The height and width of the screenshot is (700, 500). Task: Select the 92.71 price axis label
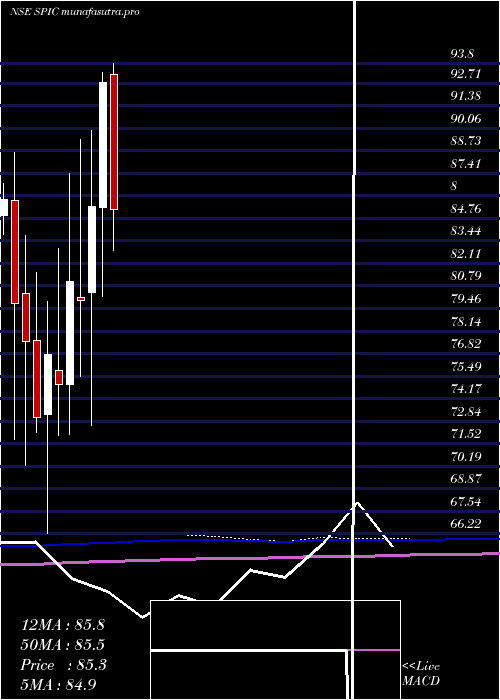(466, 74)
